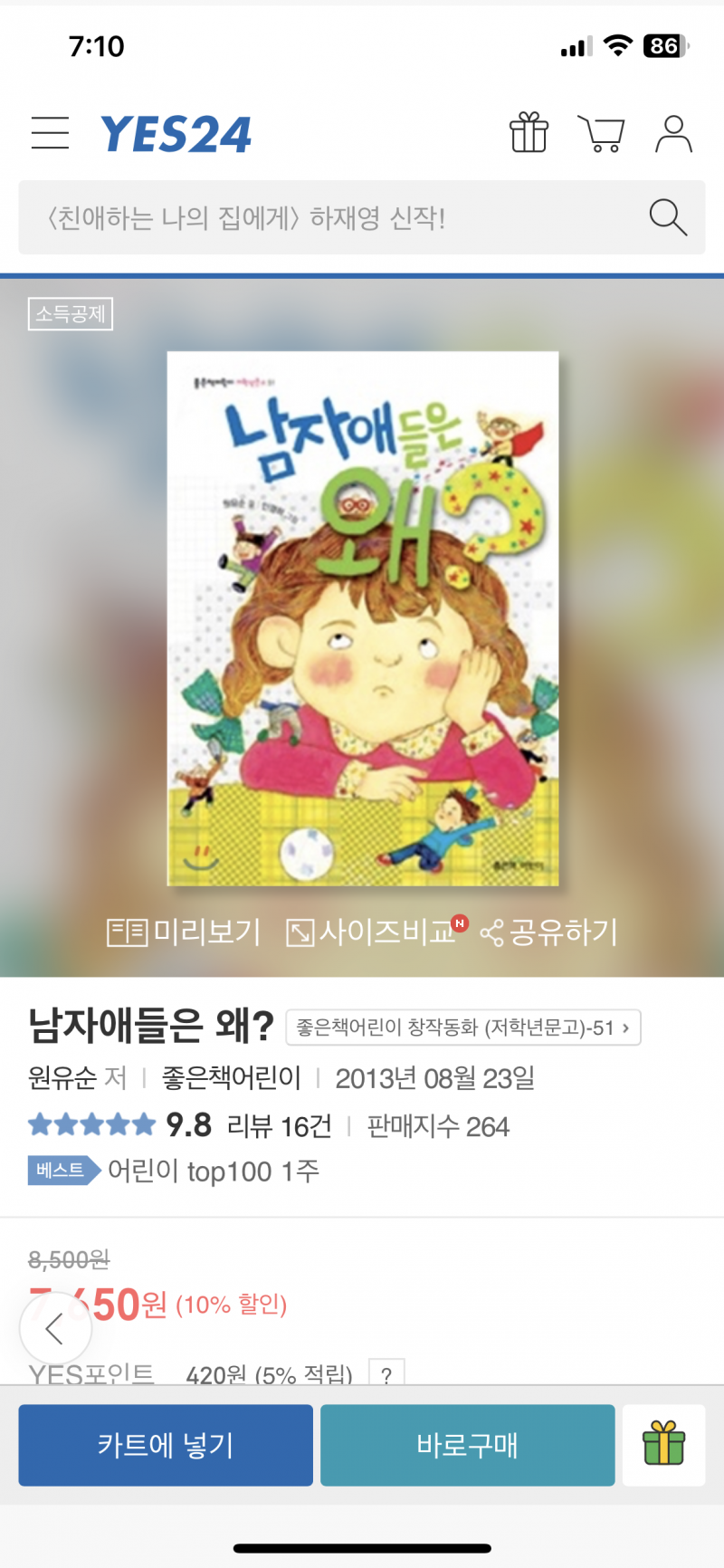724x1568 pixels.
Task: Tap the YES24 logo
Action: click(x=176, y=135)
